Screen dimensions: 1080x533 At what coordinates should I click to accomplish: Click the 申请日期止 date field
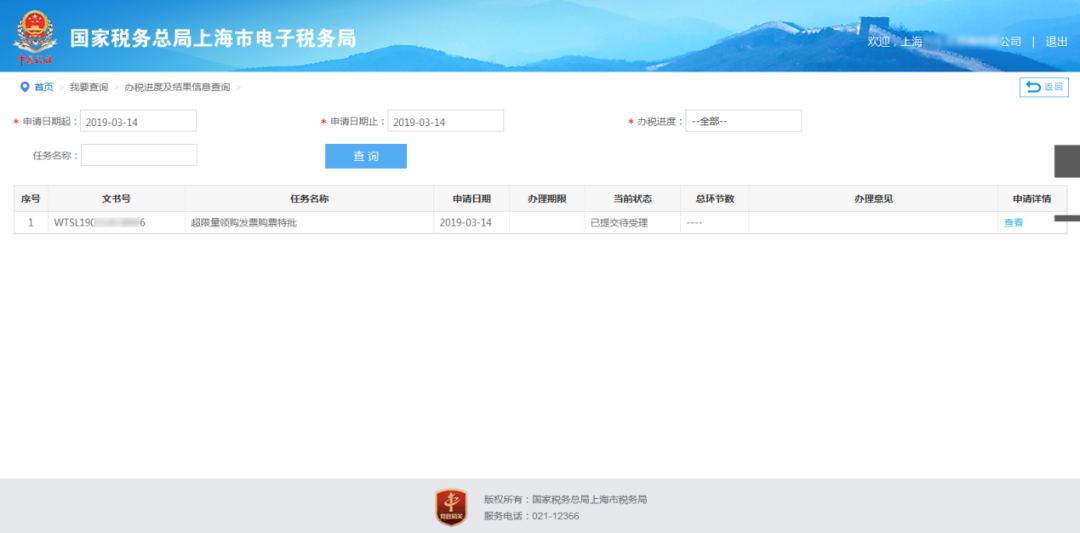click(446, 121)
